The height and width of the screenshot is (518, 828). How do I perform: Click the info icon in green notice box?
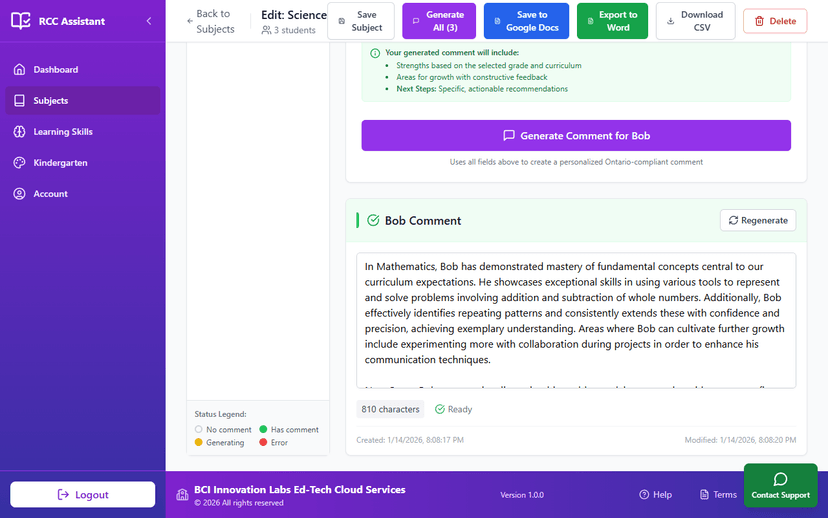pos(375,53)
